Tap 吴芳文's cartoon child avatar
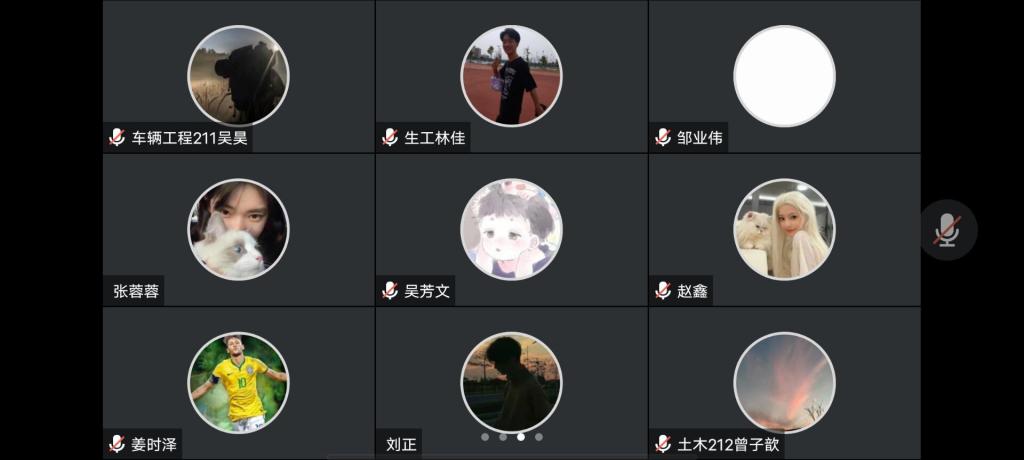The width and height of the screenshot is (1024, 460). 511,229
